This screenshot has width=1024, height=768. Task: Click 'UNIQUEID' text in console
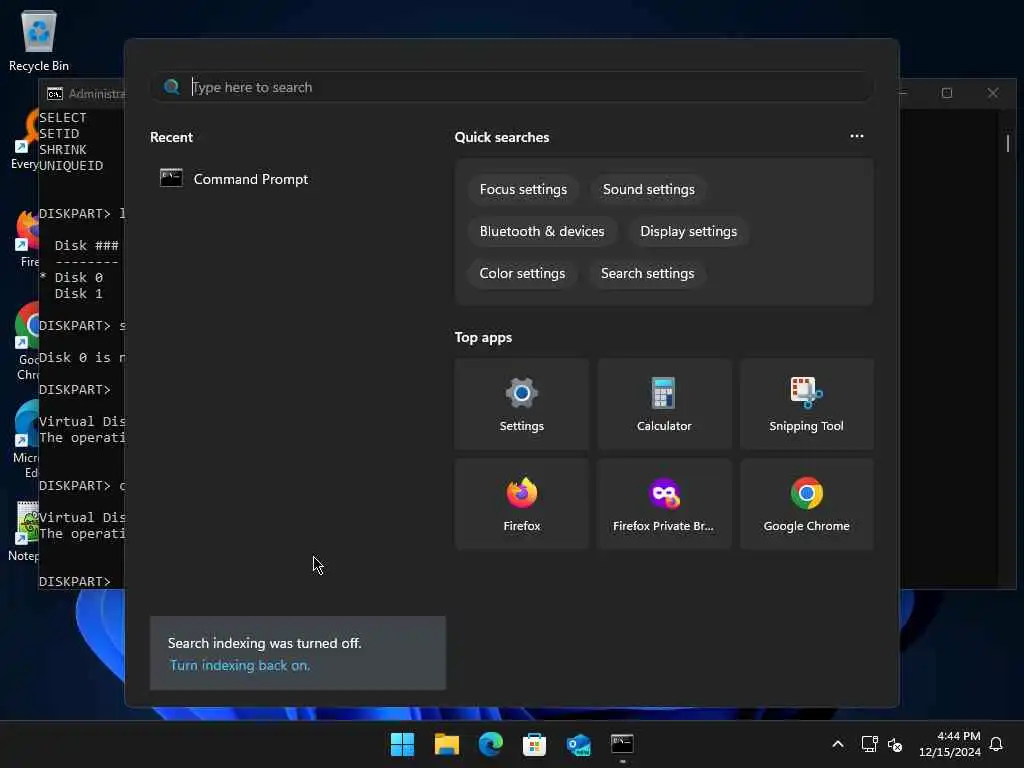click(x=71, y=165)
